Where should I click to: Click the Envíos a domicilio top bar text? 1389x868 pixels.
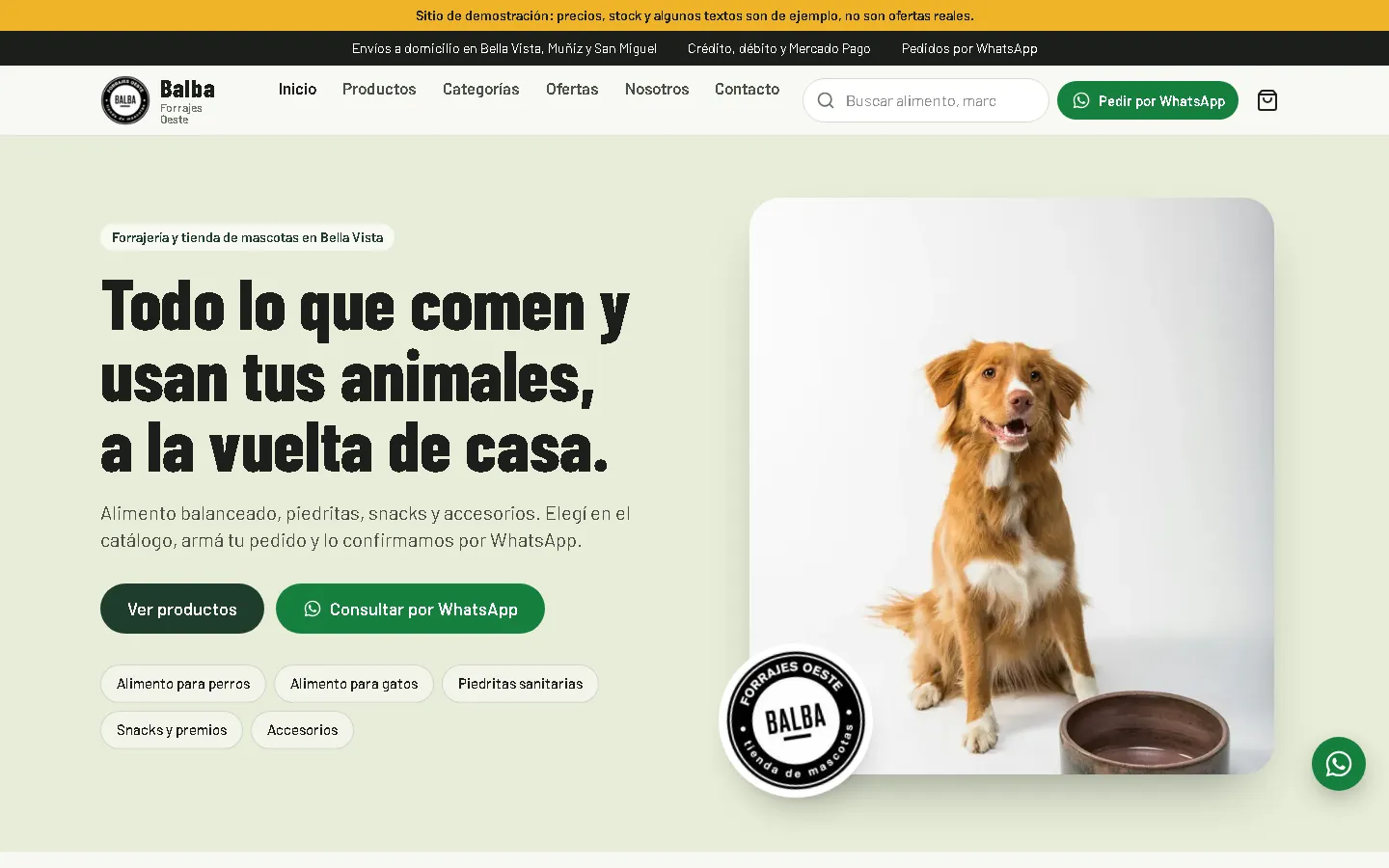tap(504, 48)
